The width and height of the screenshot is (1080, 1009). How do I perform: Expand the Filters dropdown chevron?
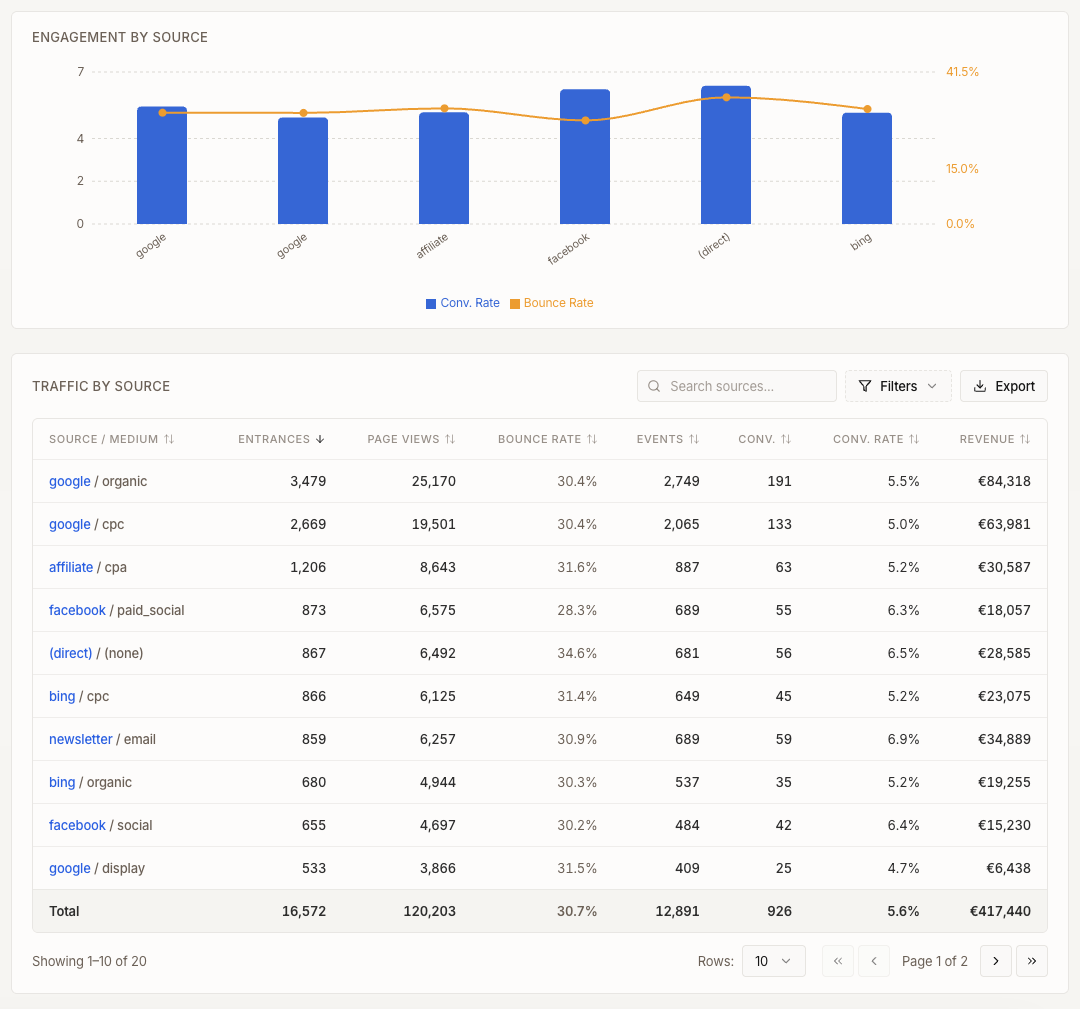tap(932, 386)
